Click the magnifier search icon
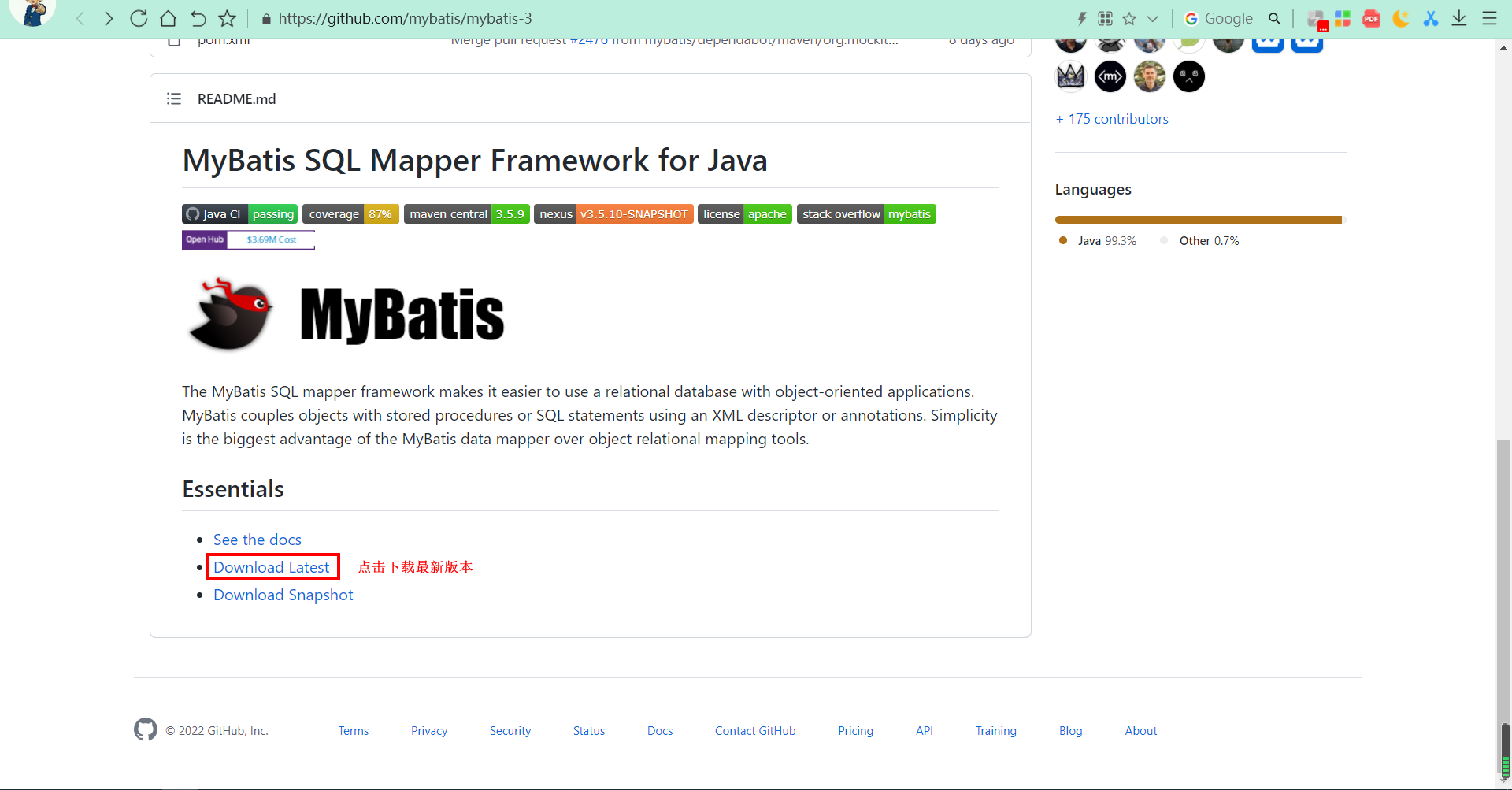The image size is (1512, 790). [1274, 18]
